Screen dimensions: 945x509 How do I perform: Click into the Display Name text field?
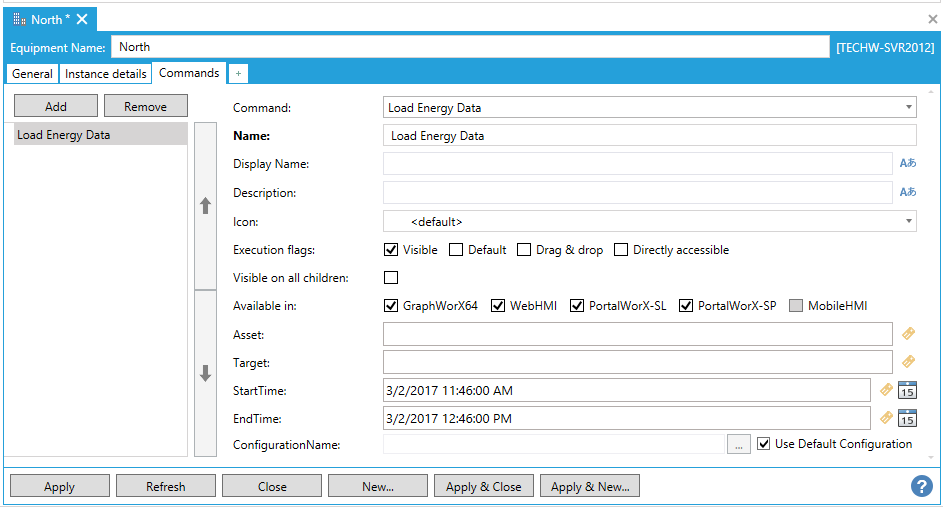(637, 164)
